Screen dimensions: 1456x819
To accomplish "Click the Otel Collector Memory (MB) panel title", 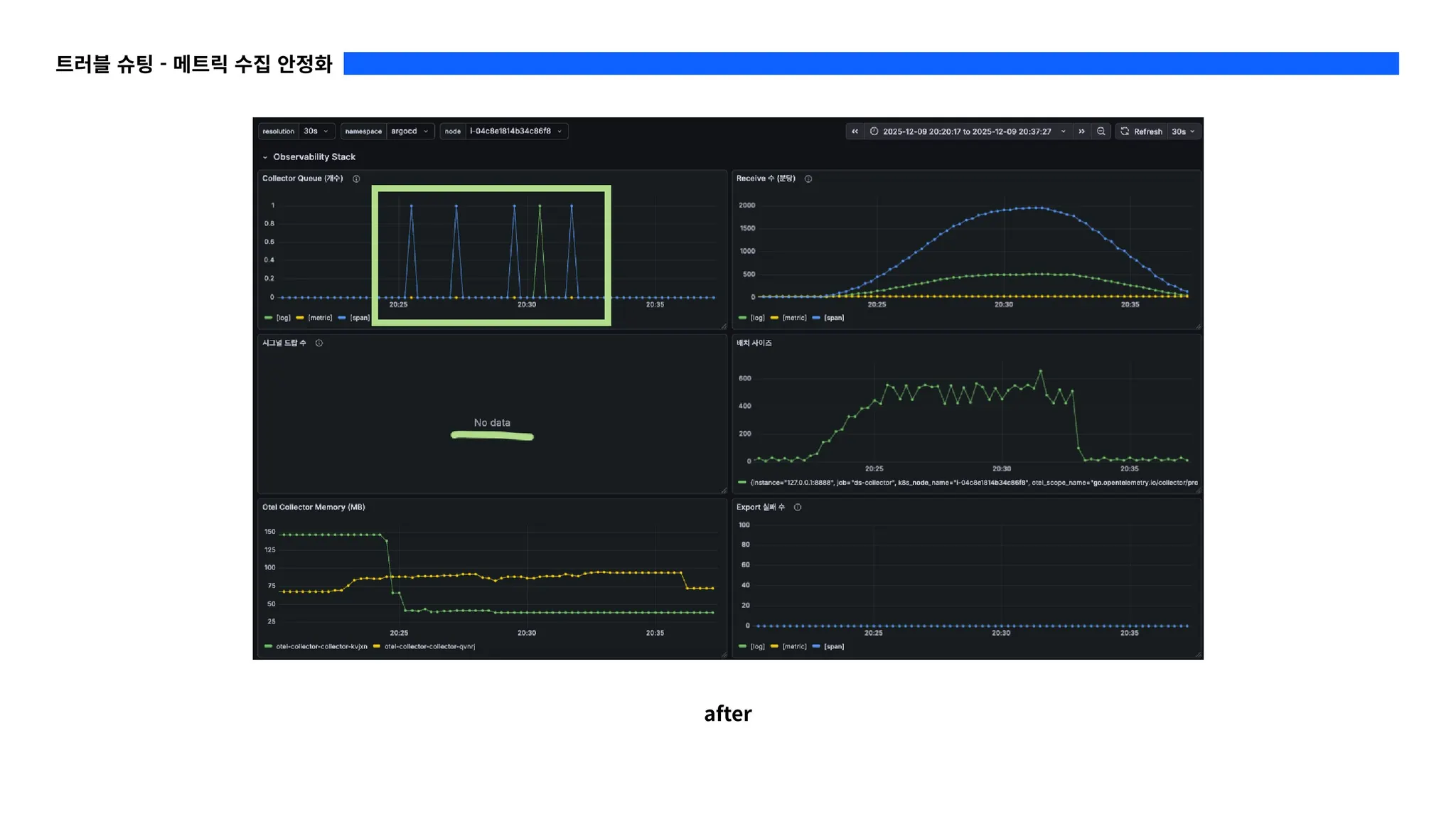I will pyautogui.click(x=314, y=508).
